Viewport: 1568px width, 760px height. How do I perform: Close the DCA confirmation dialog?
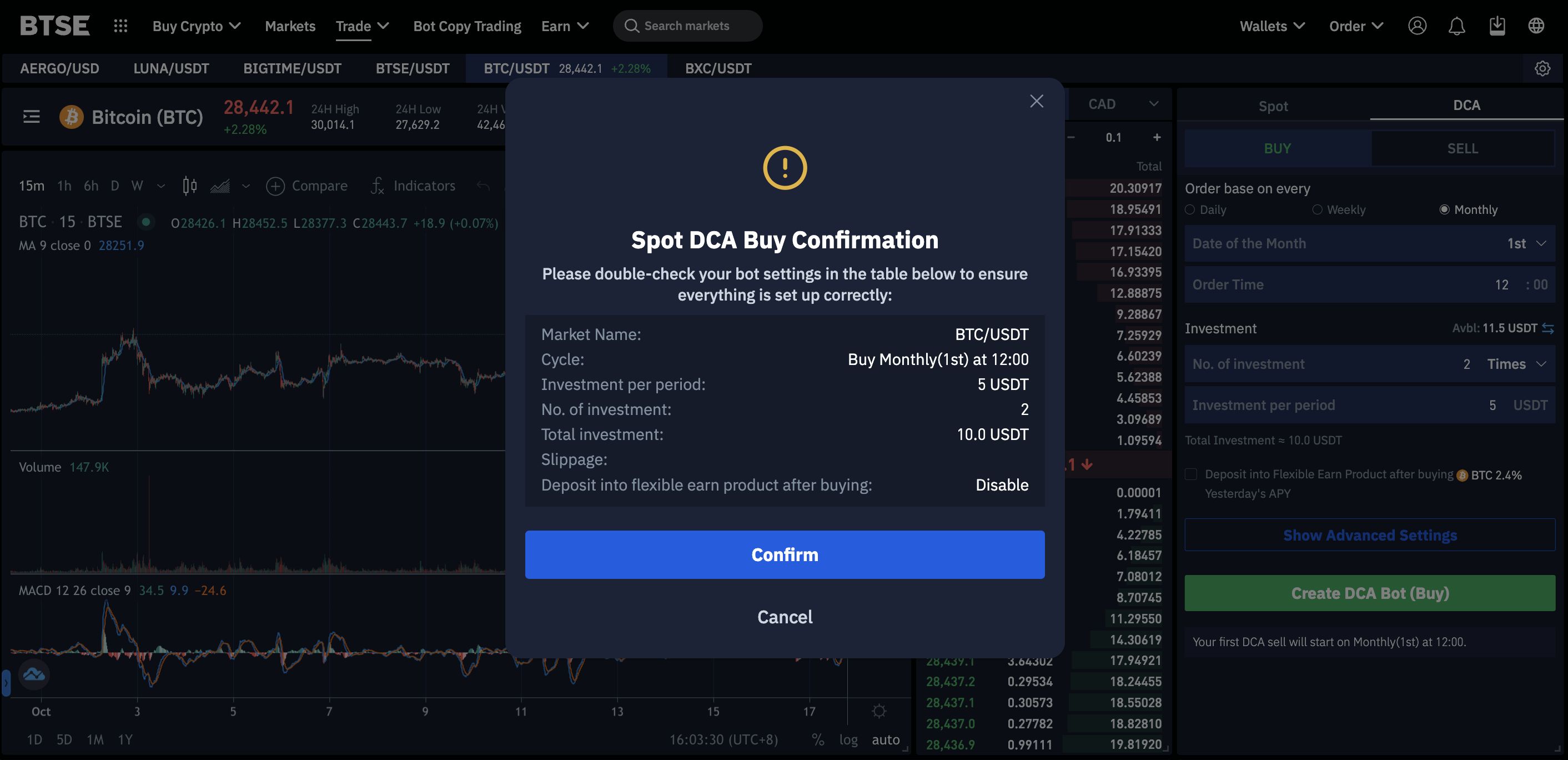(1037, 101)
